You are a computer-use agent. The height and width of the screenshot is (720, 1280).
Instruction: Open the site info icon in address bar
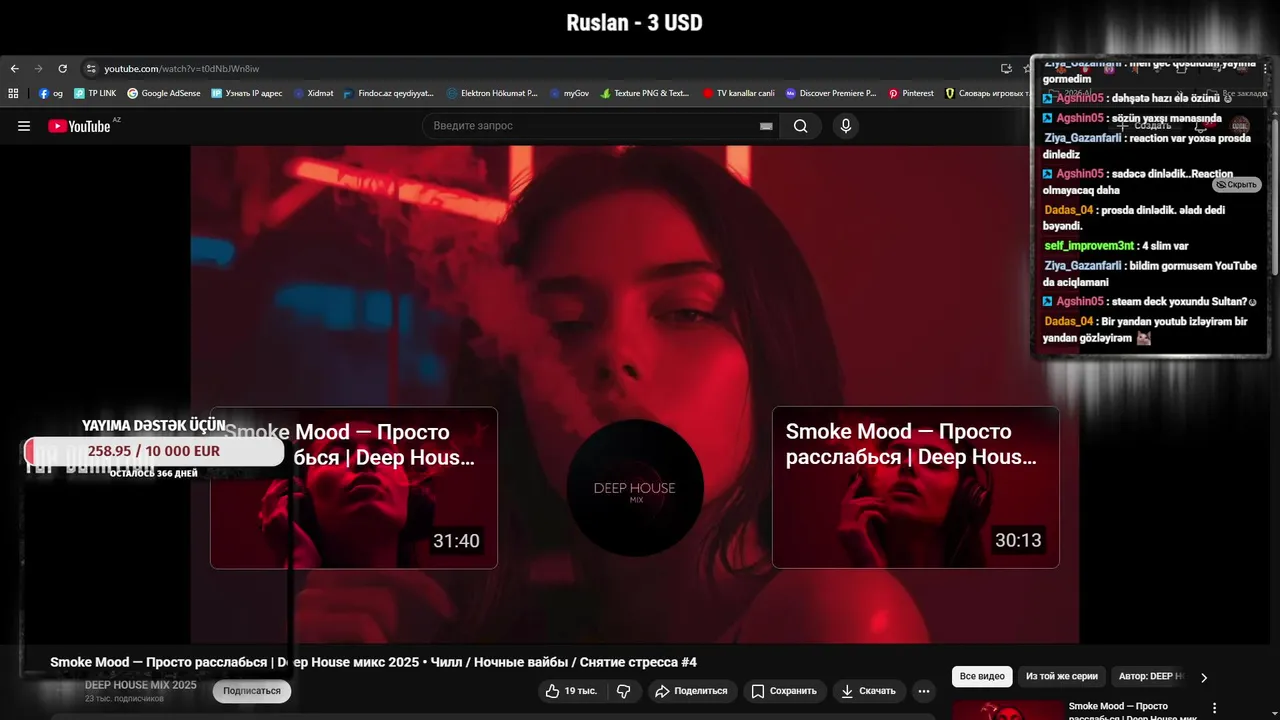coord(91,69)
